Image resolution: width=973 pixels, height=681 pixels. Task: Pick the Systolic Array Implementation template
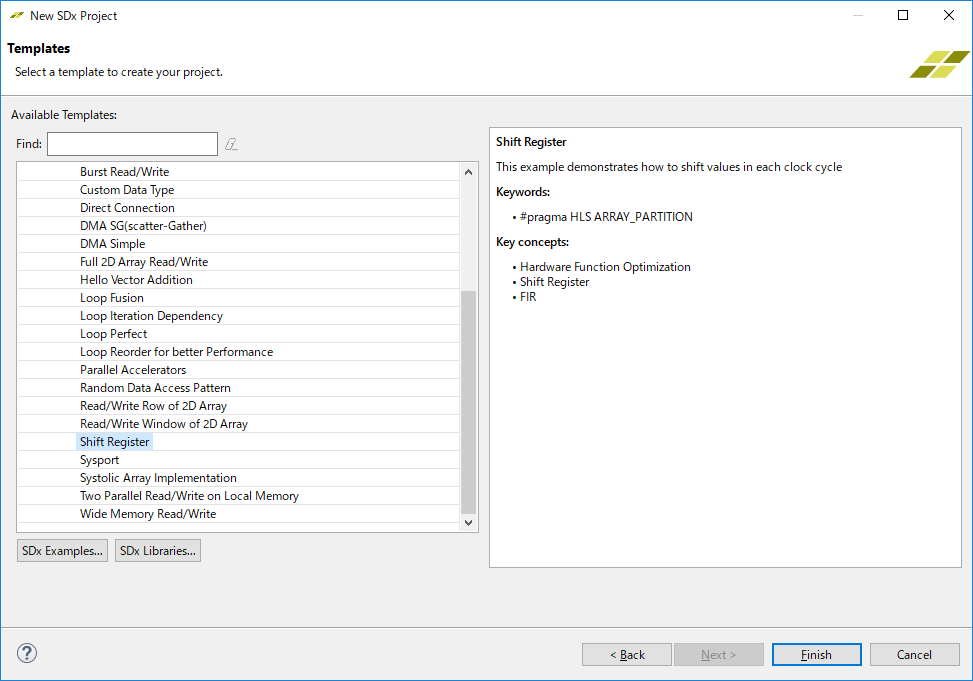coord(158,478)
